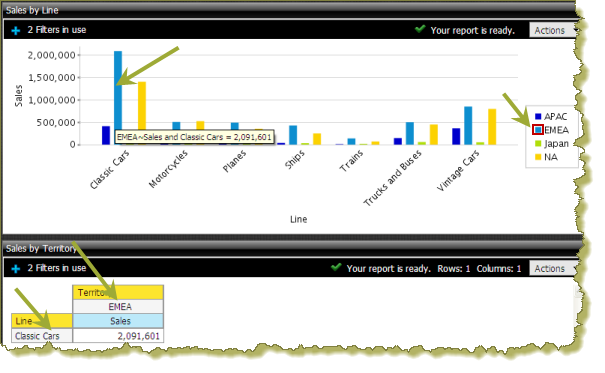Click '2 Filters in use' in Sales by Line
Viewport: 605px width, 373px height.
[x=57, y=30]
